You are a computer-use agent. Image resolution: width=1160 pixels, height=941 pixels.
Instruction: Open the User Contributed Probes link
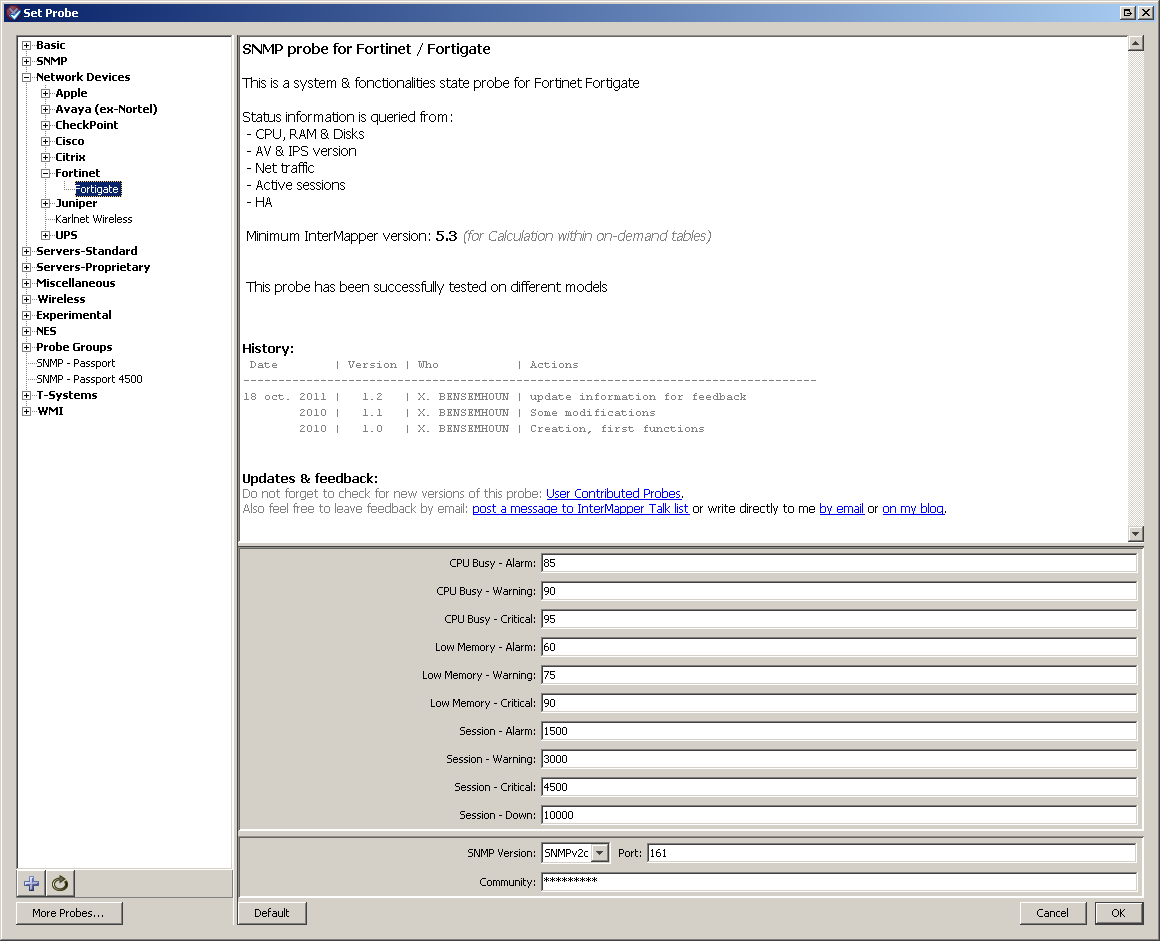click(613, 493)
